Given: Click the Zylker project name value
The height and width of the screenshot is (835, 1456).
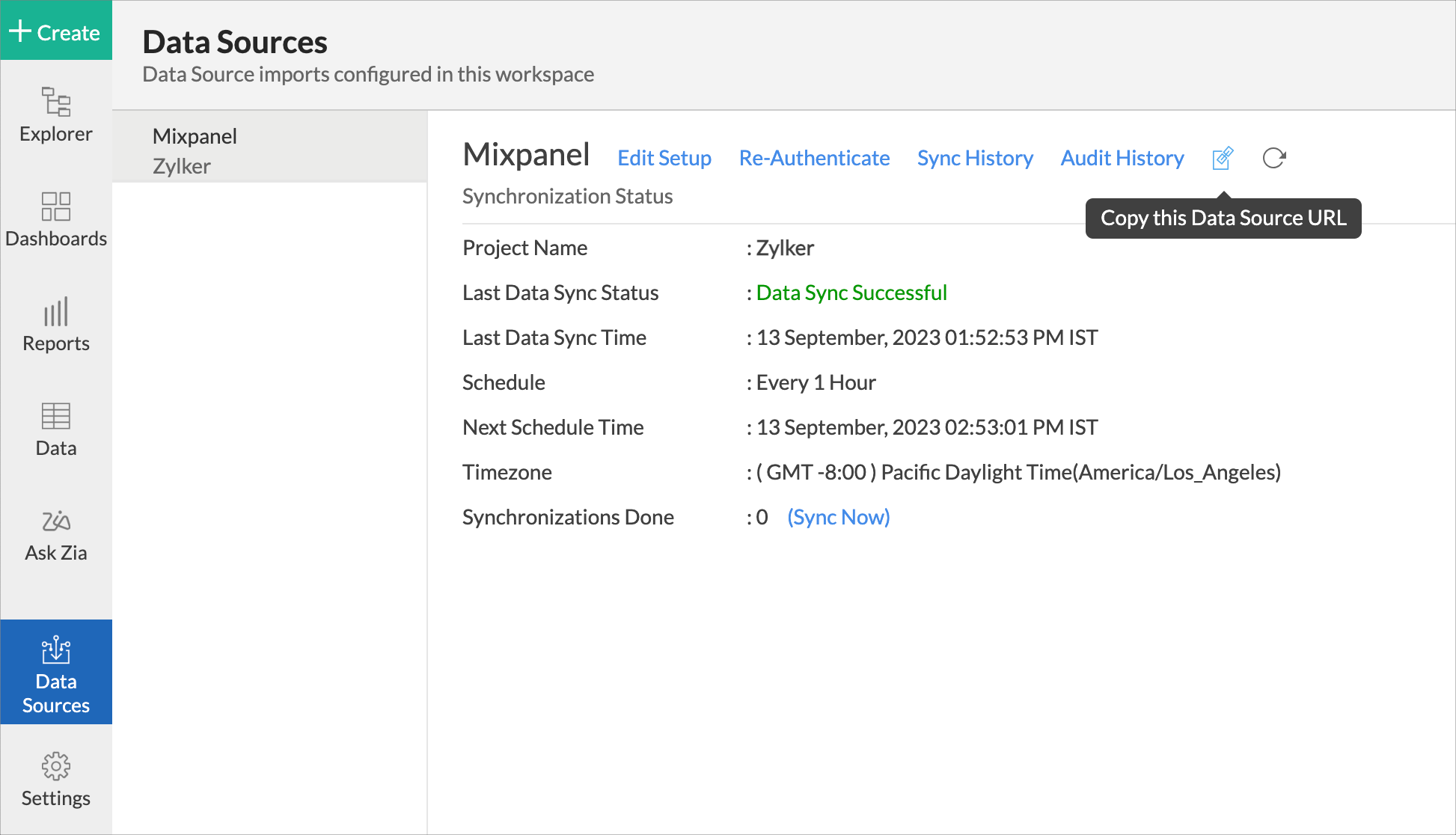Looking at the screenshot, I should (x=785, y=248).
